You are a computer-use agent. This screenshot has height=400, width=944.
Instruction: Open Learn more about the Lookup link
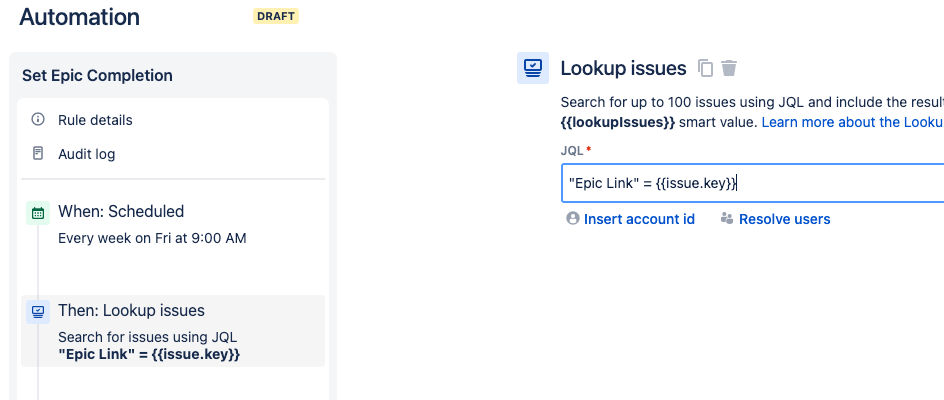coord(852,122)
